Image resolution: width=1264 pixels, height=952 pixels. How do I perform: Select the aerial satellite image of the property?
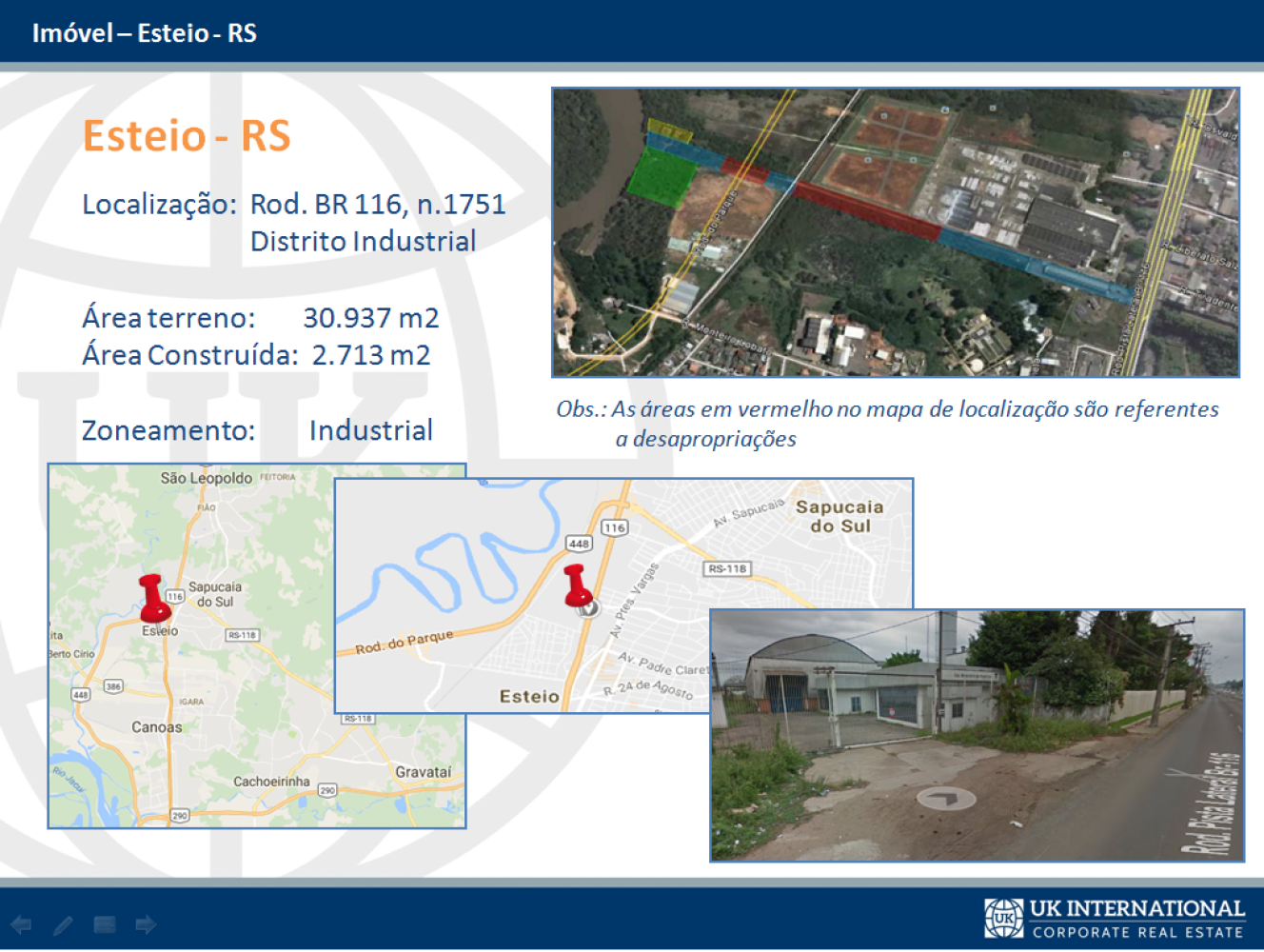click(x=896, y=232)
